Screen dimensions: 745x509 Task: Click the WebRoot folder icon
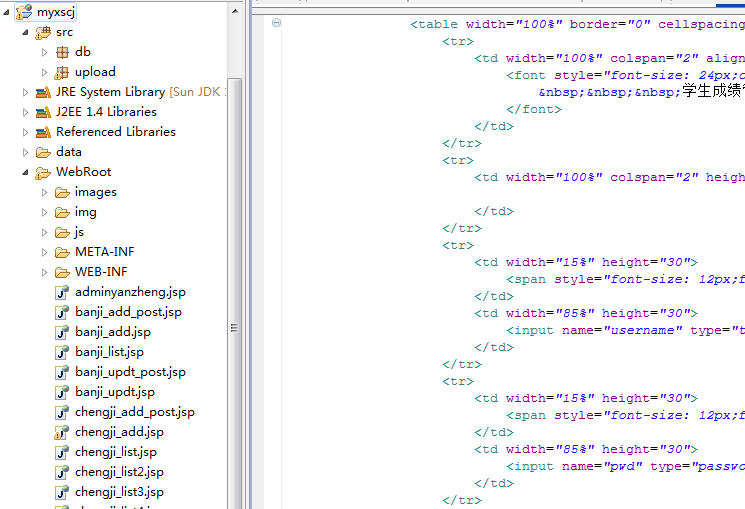(43, 173)
